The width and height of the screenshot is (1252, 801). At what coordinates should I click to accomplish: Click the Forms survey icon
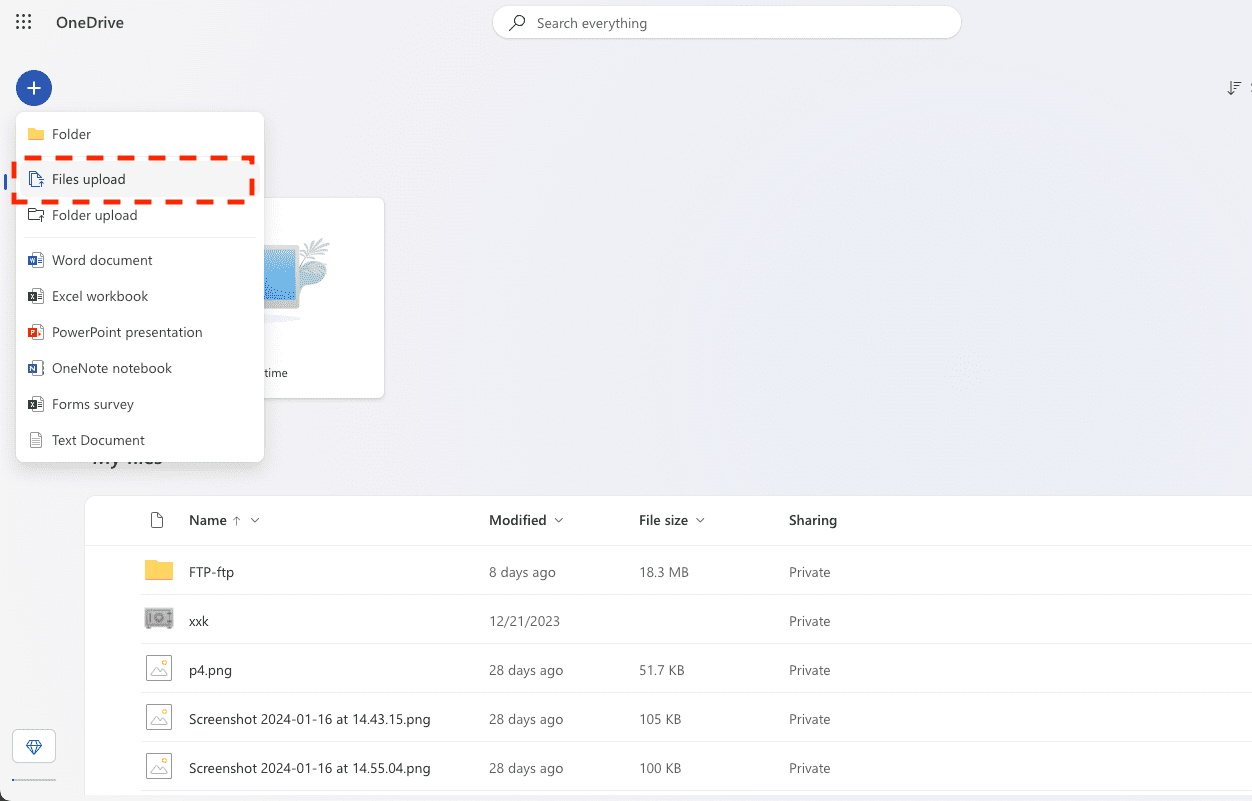36,404
